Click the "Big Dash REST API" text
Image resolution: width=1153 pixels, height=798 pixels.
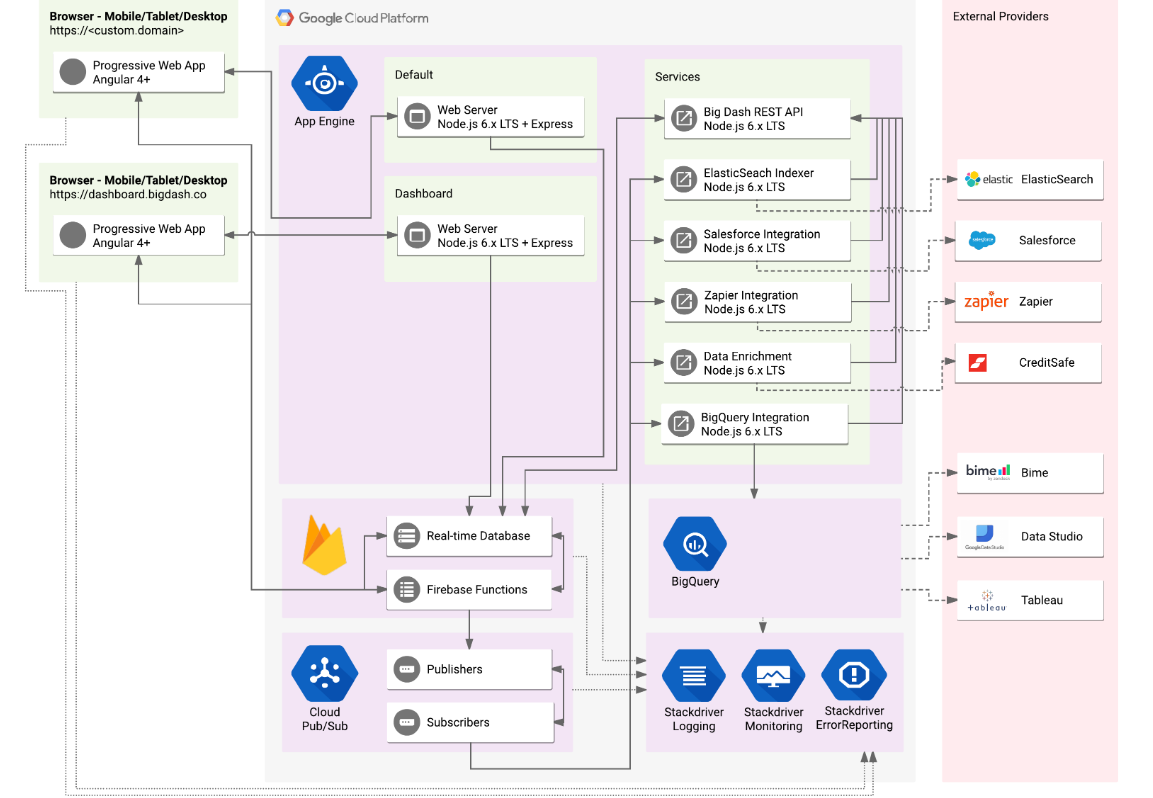753,112
